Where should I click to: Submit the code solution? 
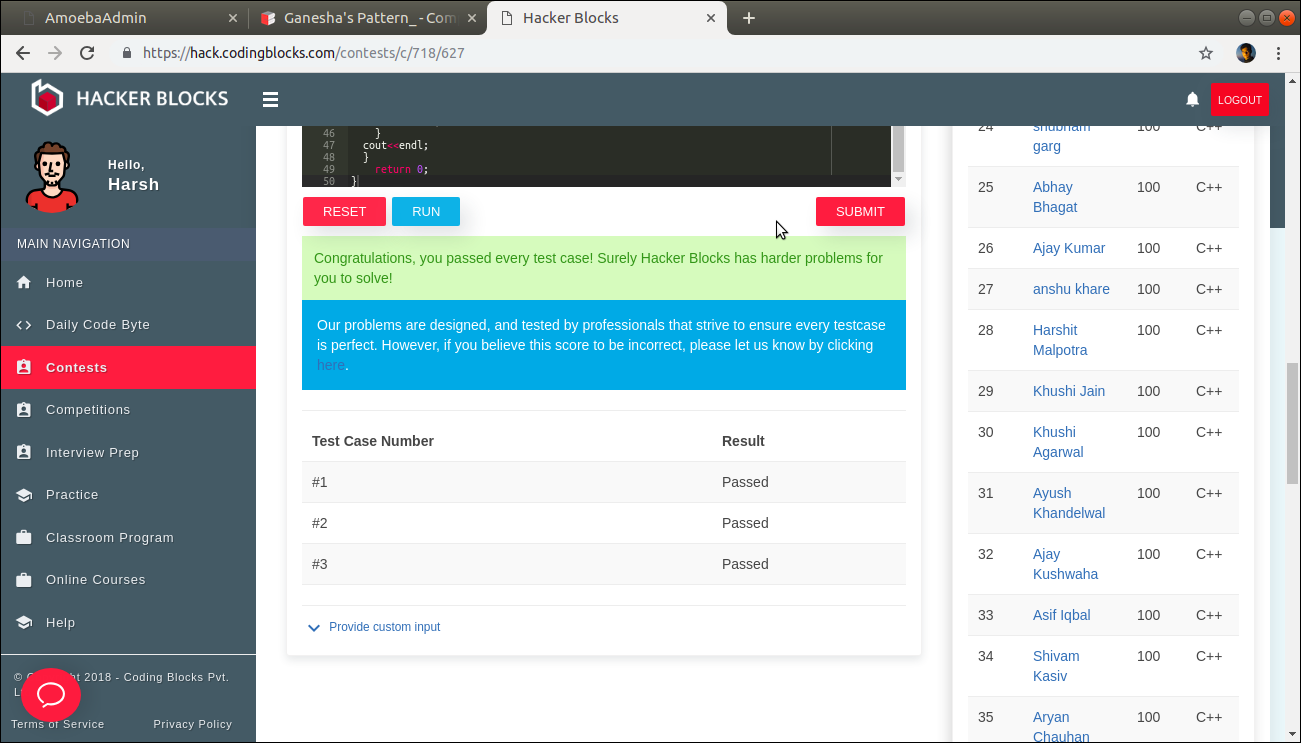(x=860, y=211)
